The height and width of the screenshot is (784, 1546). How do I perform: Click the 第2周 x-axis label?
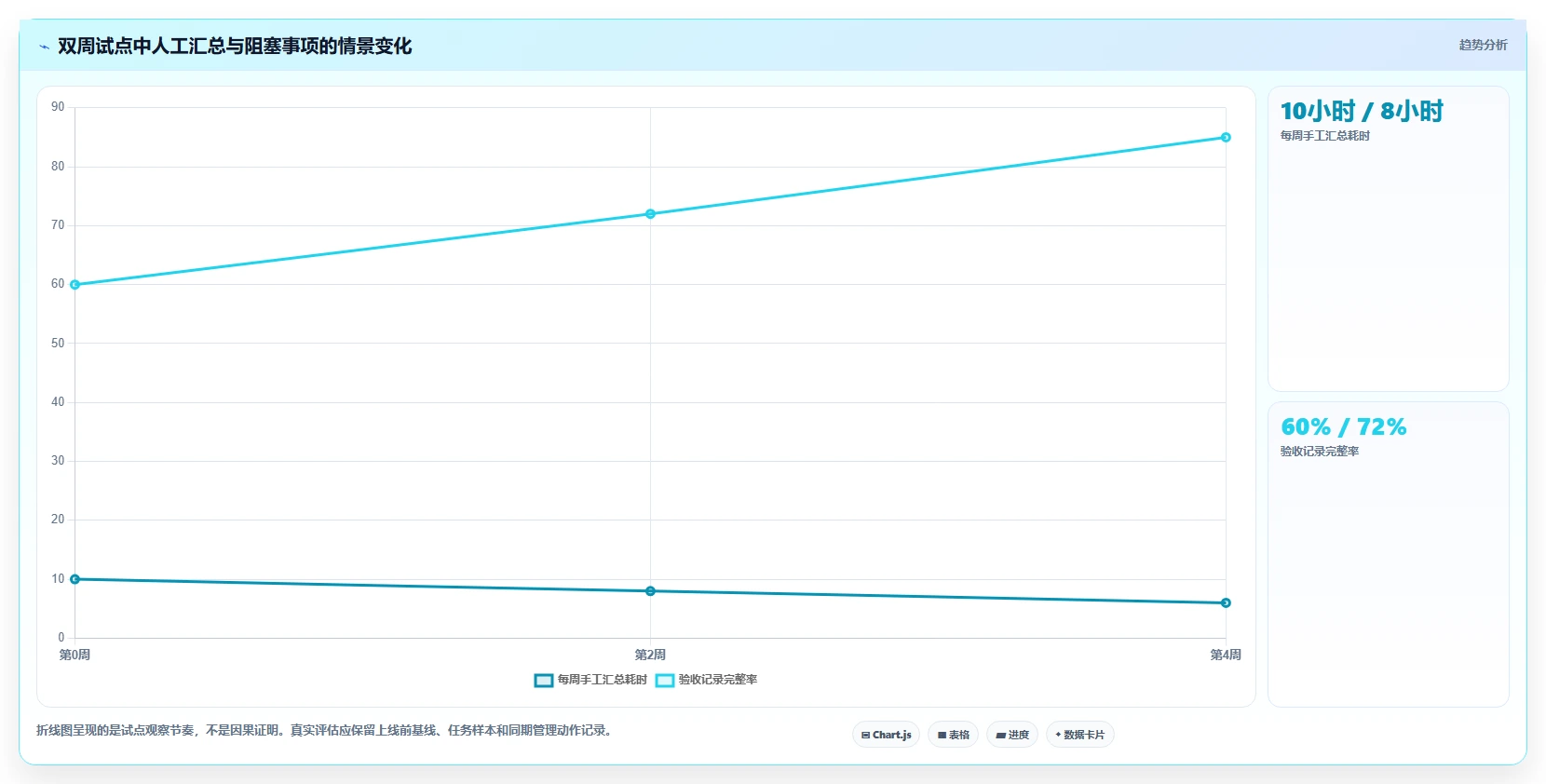click(650, 656)
